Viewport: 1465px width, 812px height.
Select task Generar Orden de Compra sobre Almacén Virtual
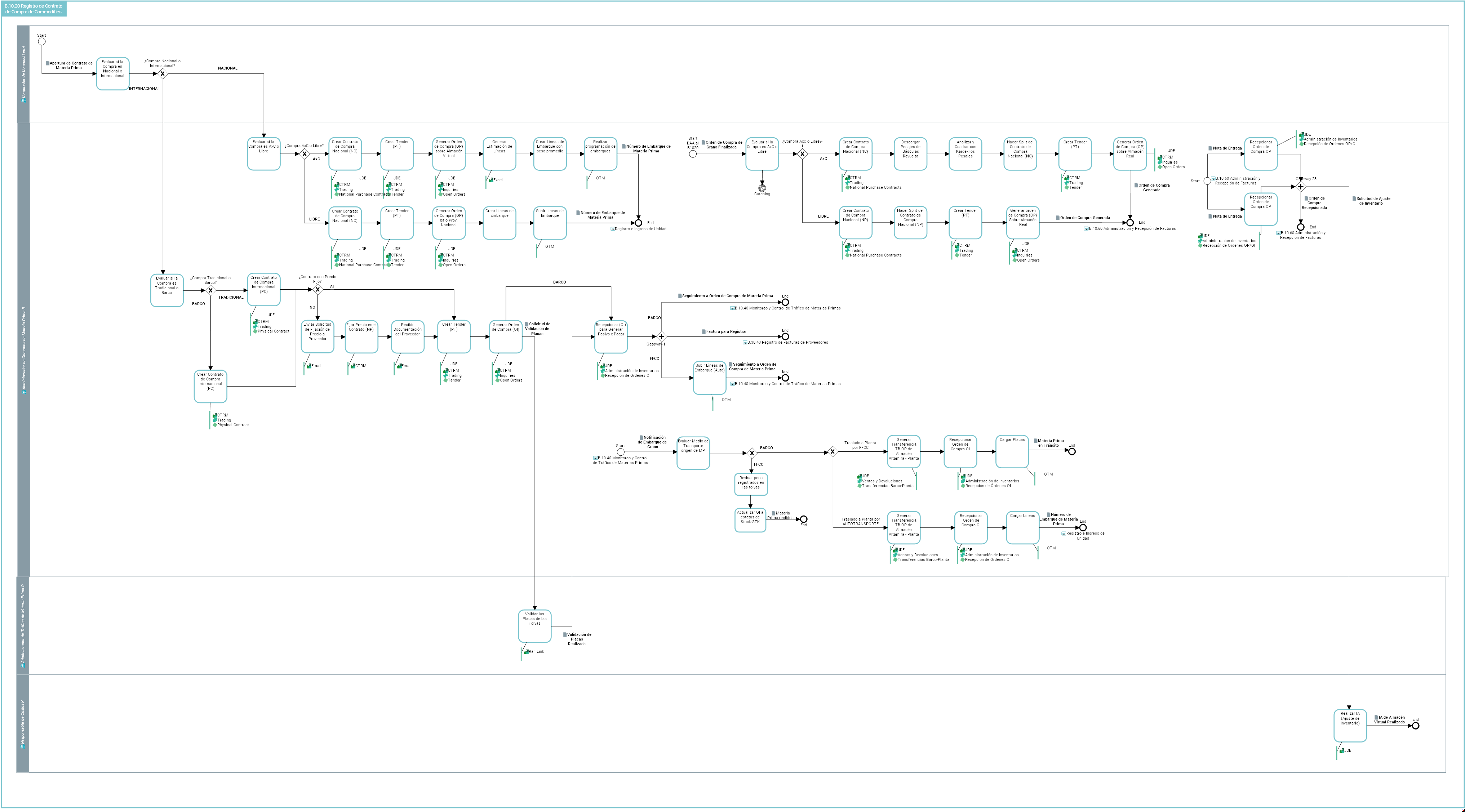pyautogui.click(x=449, y=154)
